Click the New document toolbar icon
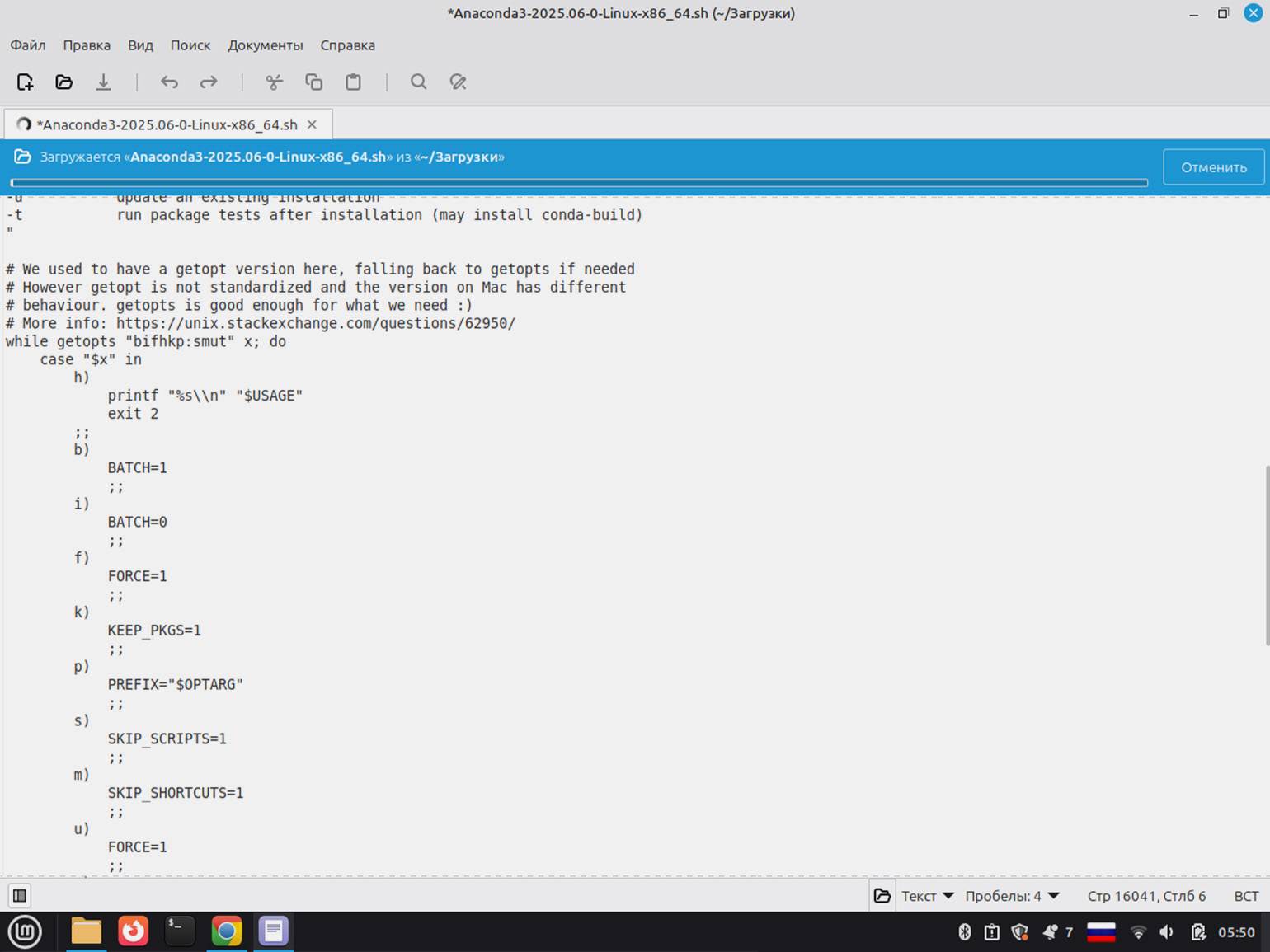This screenshot has width=1270, height=952. click(x=25, y=82)
